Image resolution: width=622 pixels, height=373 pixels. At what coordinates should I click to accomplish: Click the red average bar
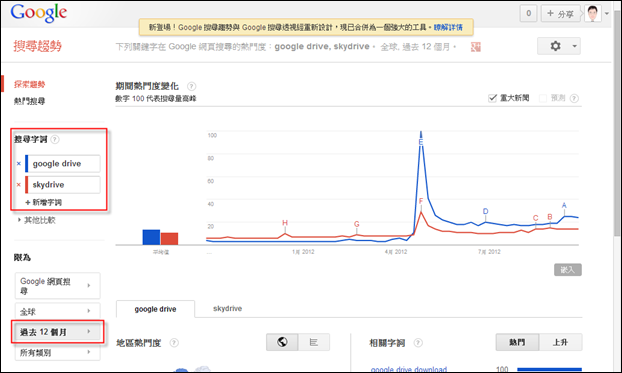tap(169, 239)
